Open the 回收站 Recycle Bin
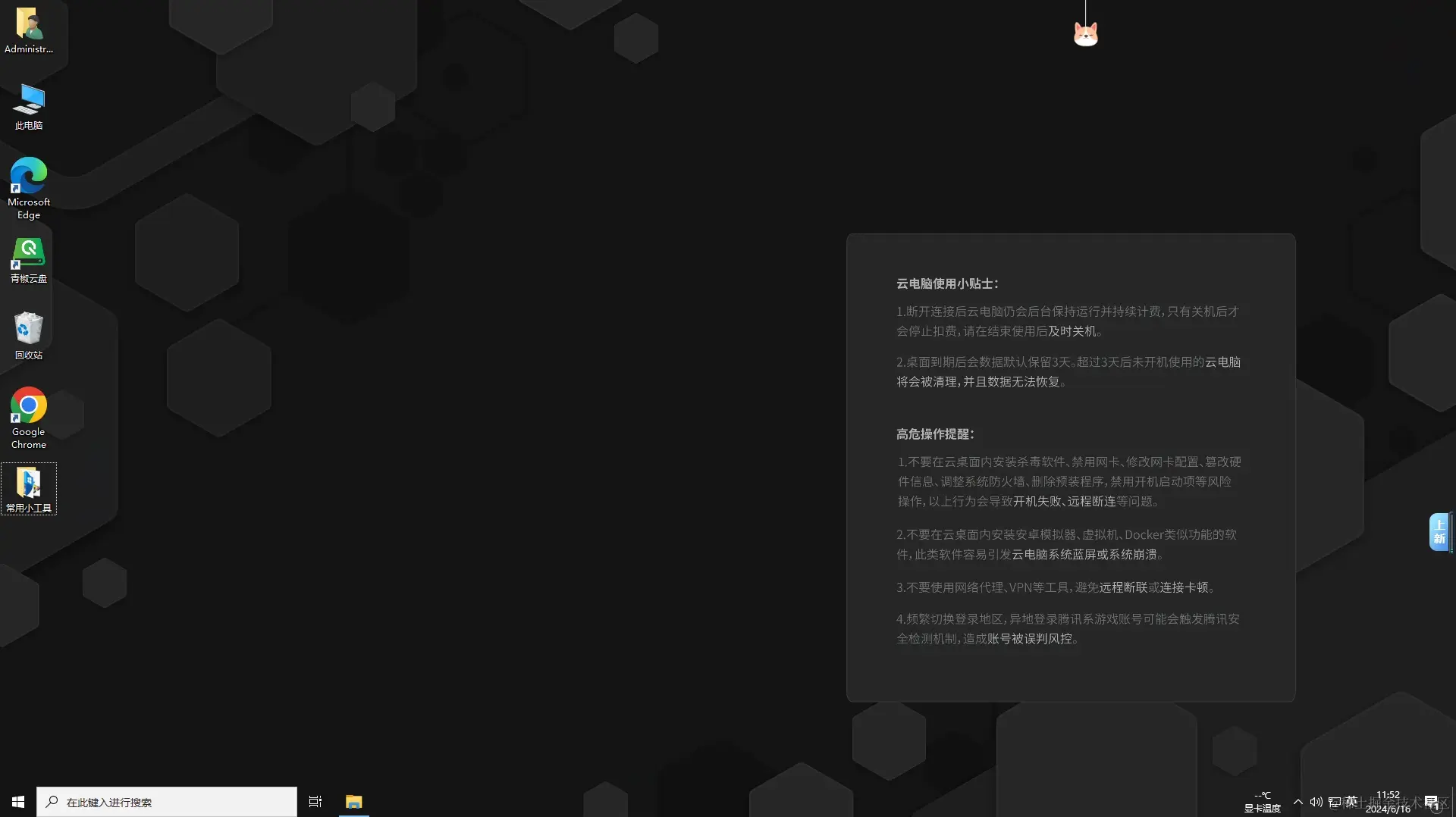Image resolution: width=1456 pixels, height=817 pixels. tap(28, 332)
